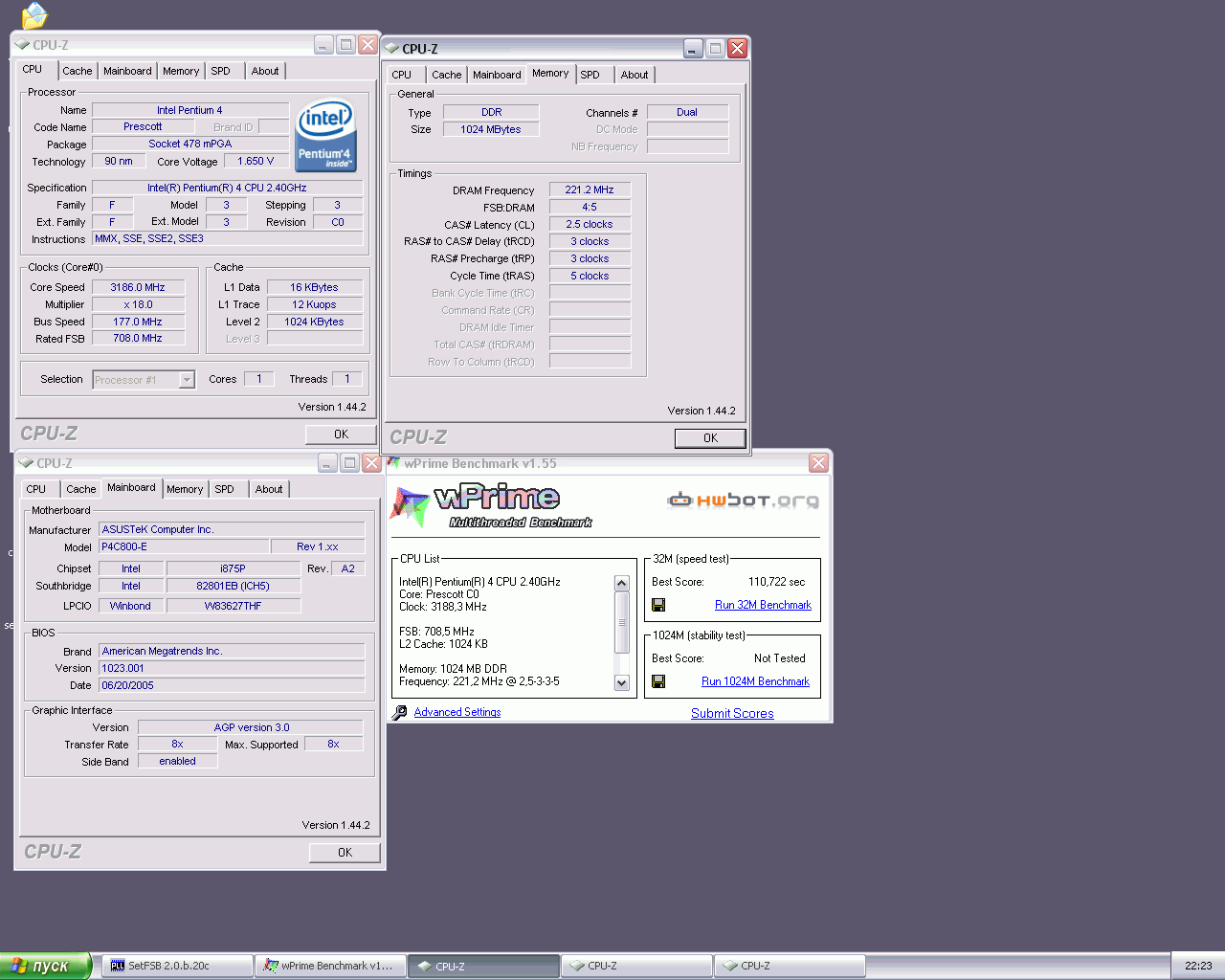This screenshot has height=980, width=1225.
Task: Click the Rated FSB value 708.0 MHz
Action: [138, 338]
